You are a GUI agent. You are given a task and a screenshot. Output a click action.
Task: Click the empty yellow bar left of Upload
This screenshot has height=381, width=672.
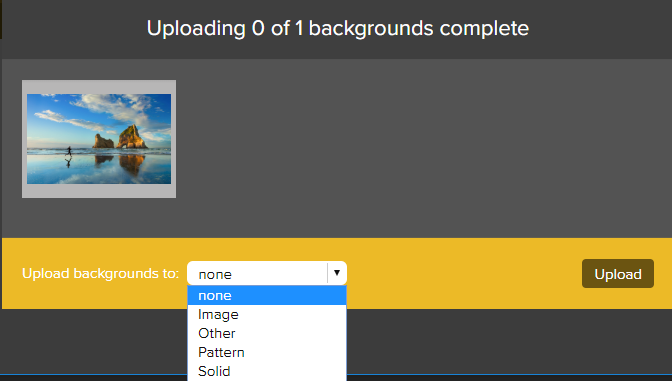tap(463, 273)
